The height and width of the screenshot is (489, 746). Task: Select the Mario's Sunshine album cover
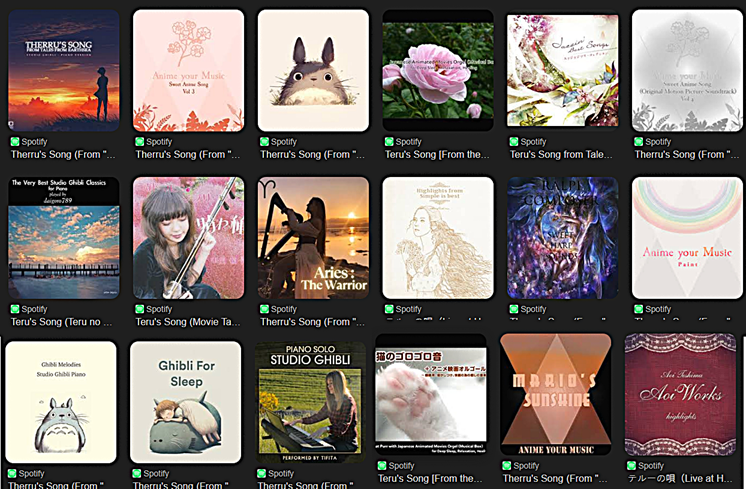click(x=556, y=394)
